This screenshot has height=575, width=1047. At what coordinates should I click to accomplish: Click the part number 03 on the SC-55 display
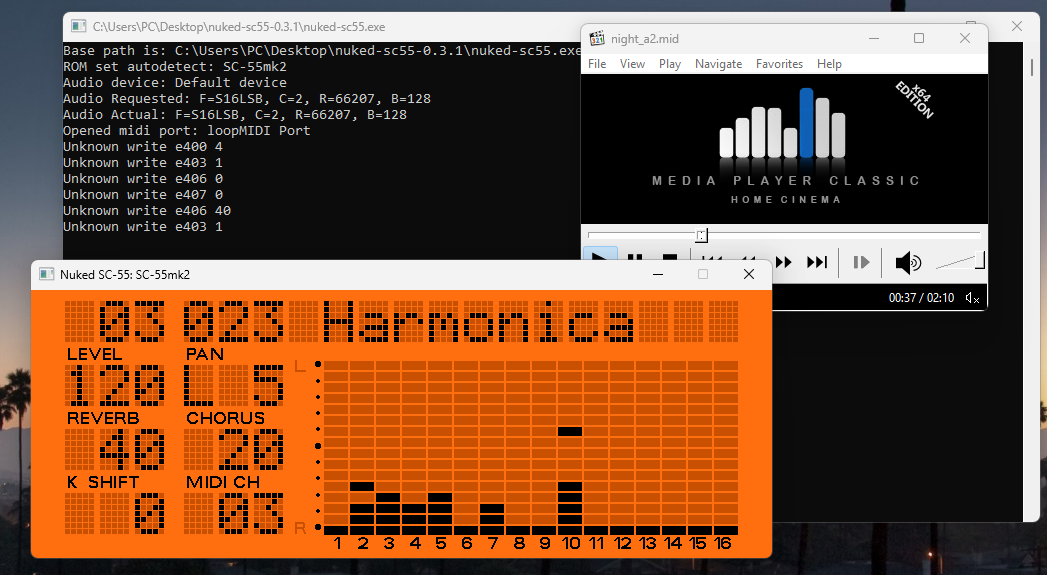coord(132,321)
